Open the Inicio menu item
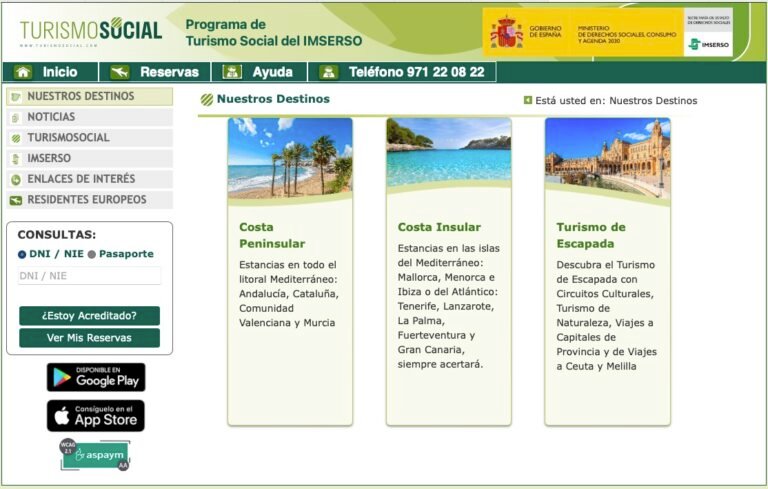Viewport: 768px width, 489px height. pos(50,72)
